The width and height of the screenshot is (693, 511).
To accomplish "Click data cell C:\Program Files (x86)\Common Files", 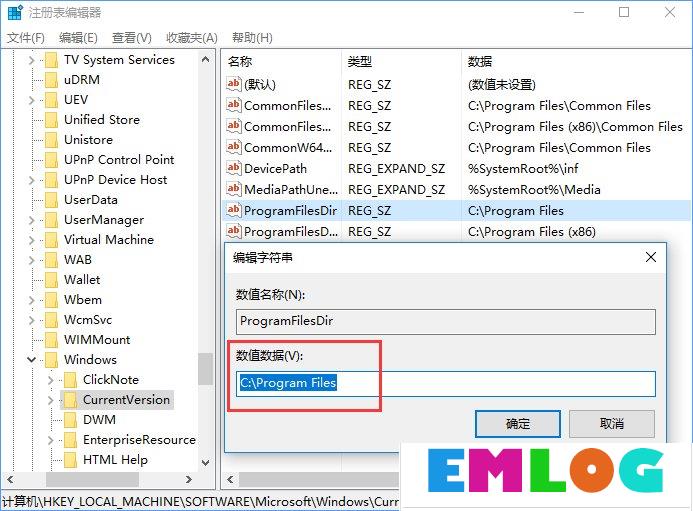I will [575, 127].
